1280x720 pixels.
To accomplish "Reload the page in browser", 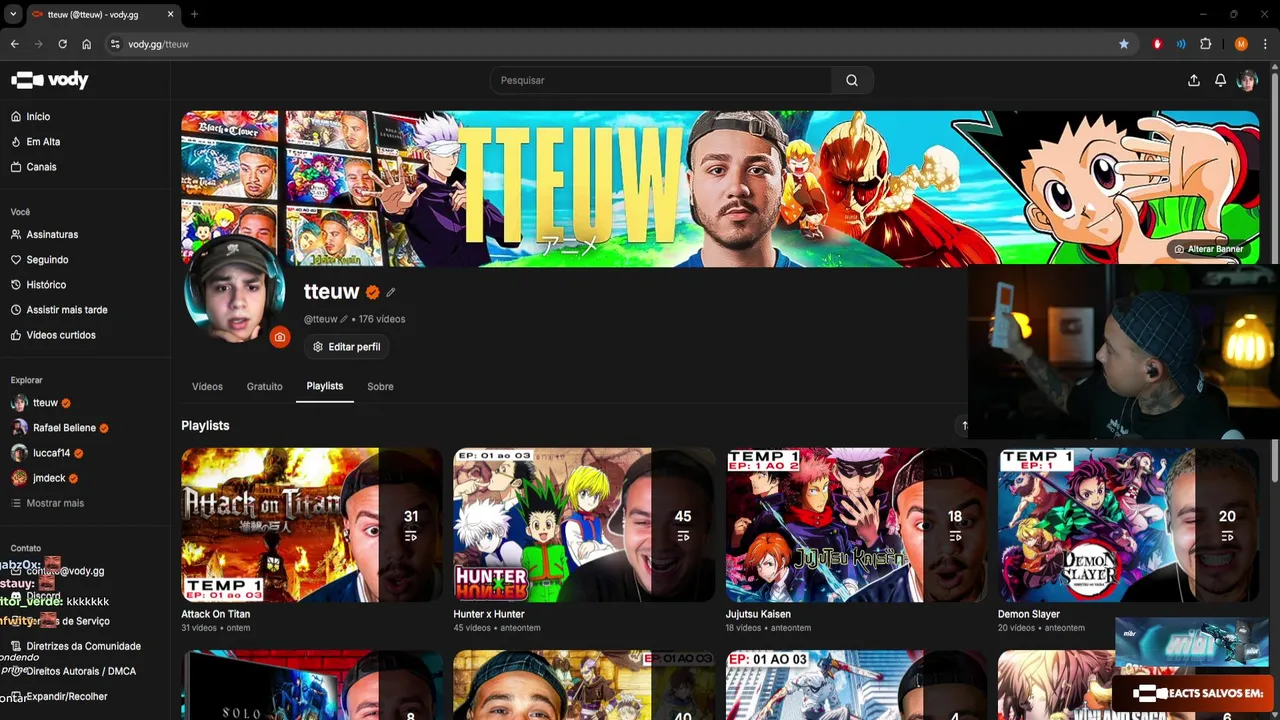I will click(x=62, y=44).
